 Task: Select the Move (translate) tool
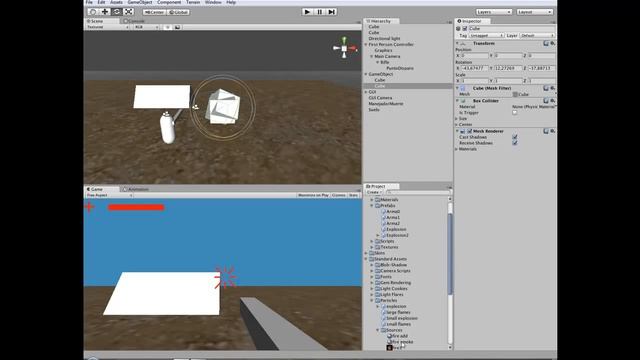pyautogui.click(x=104, y=12)
